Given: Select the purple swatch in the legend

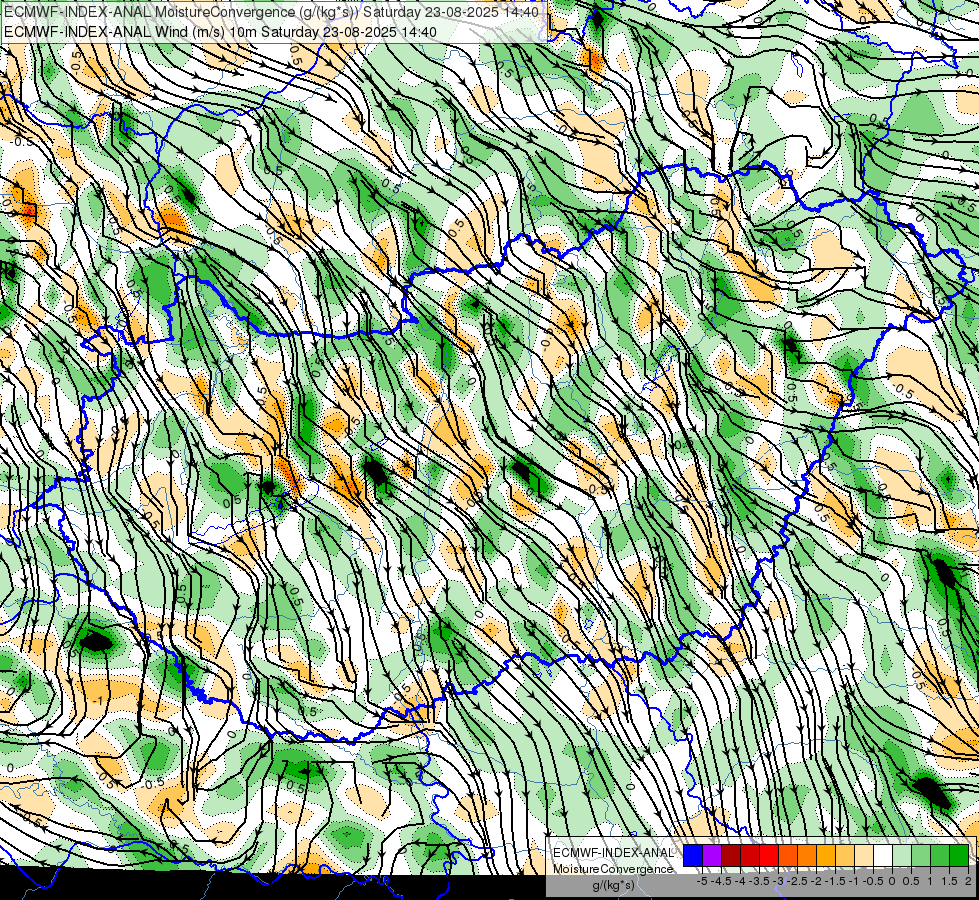Looking at the screenshot, I should pyautogui.click(x=712, y=855).
